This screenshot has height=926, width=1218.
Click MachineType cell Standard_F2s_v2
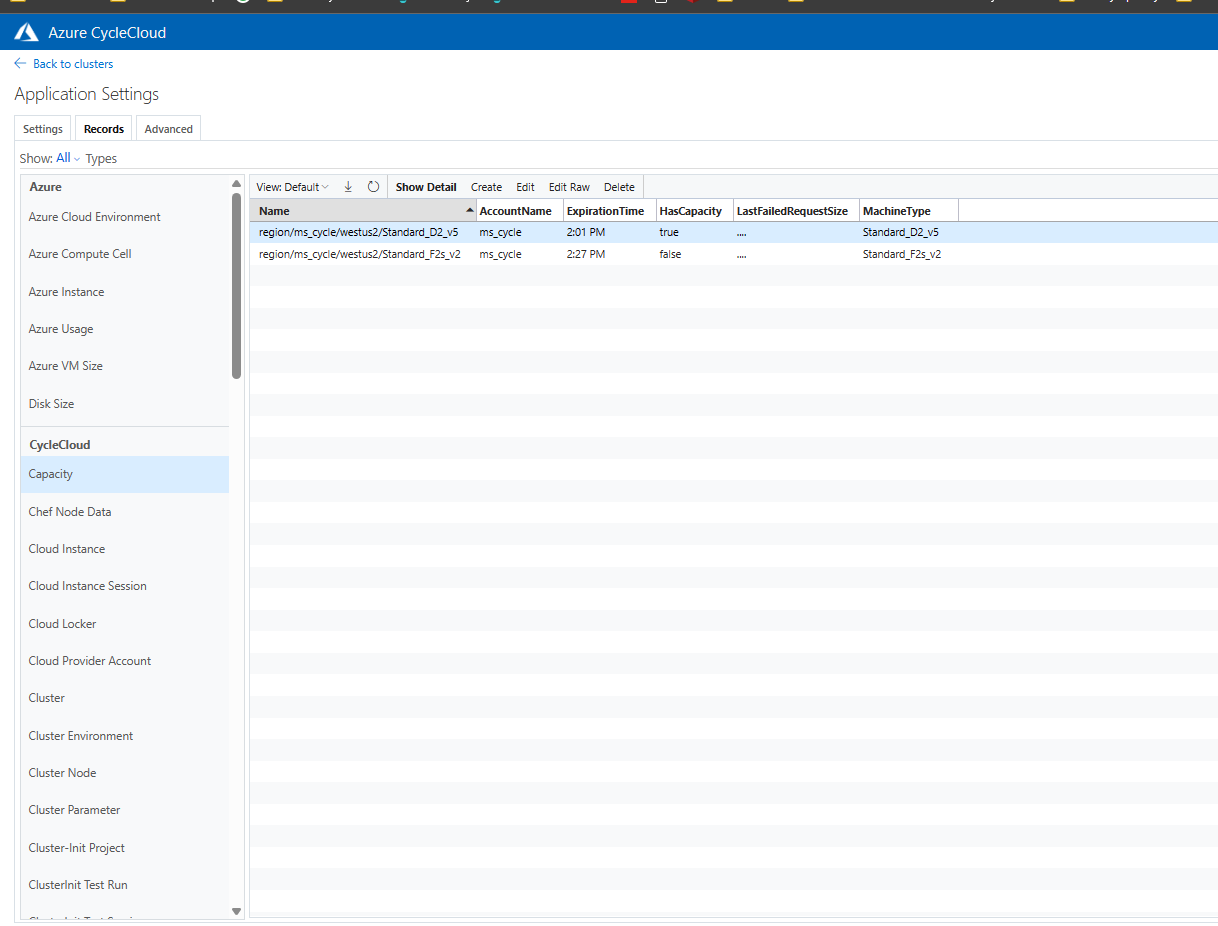pos(902,254)
